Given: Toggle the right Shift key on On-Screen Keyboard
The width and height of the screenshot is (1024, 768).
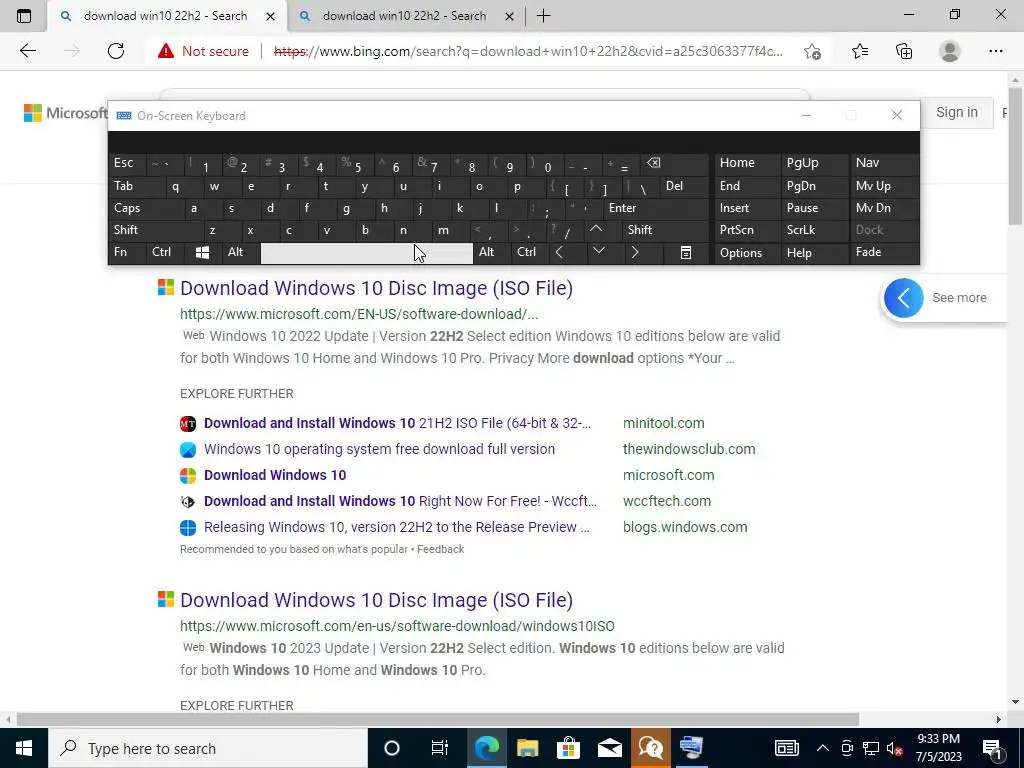Looking at the screenshot, I should click(x=665, y=230).
